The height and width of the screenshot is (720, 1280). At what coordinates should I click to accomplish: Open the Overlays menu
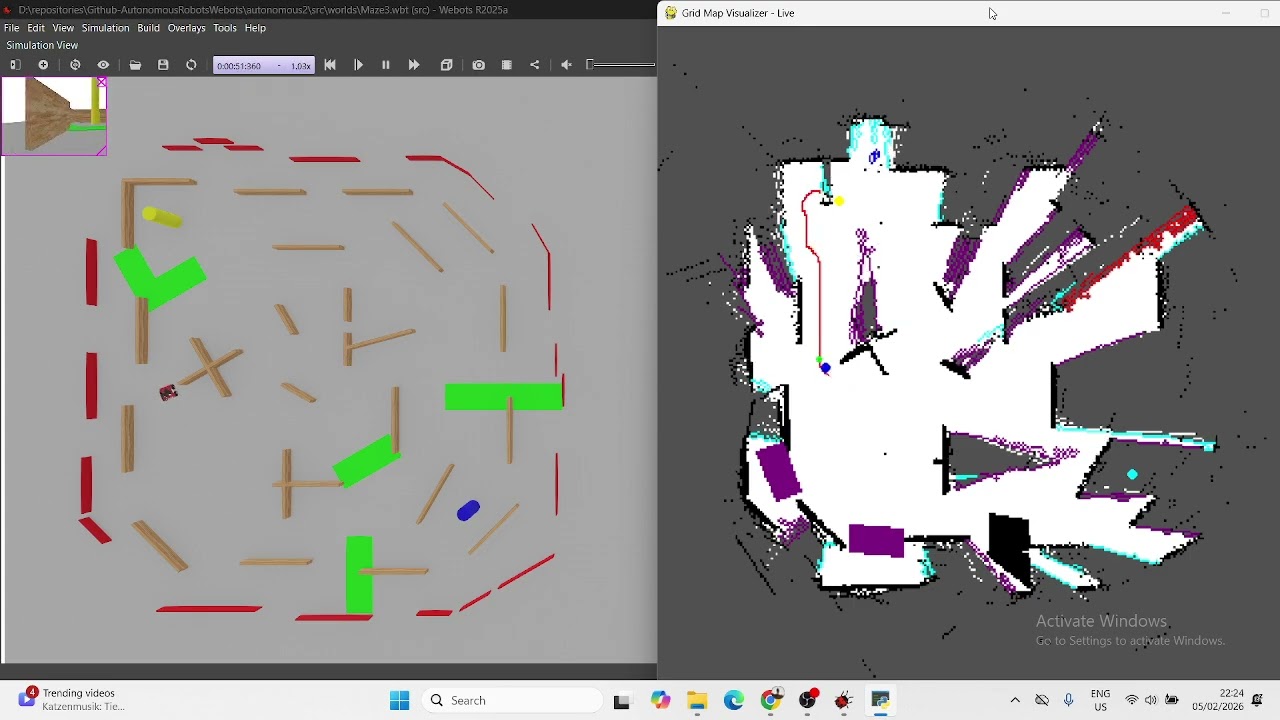pyautogui.click(x=186, y=28)
